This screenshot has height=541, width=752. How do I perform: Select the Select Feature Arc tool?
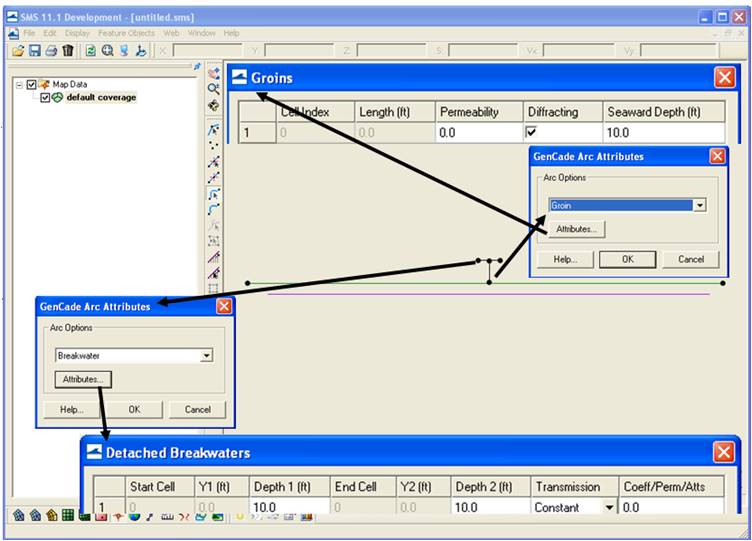point(214,194)
